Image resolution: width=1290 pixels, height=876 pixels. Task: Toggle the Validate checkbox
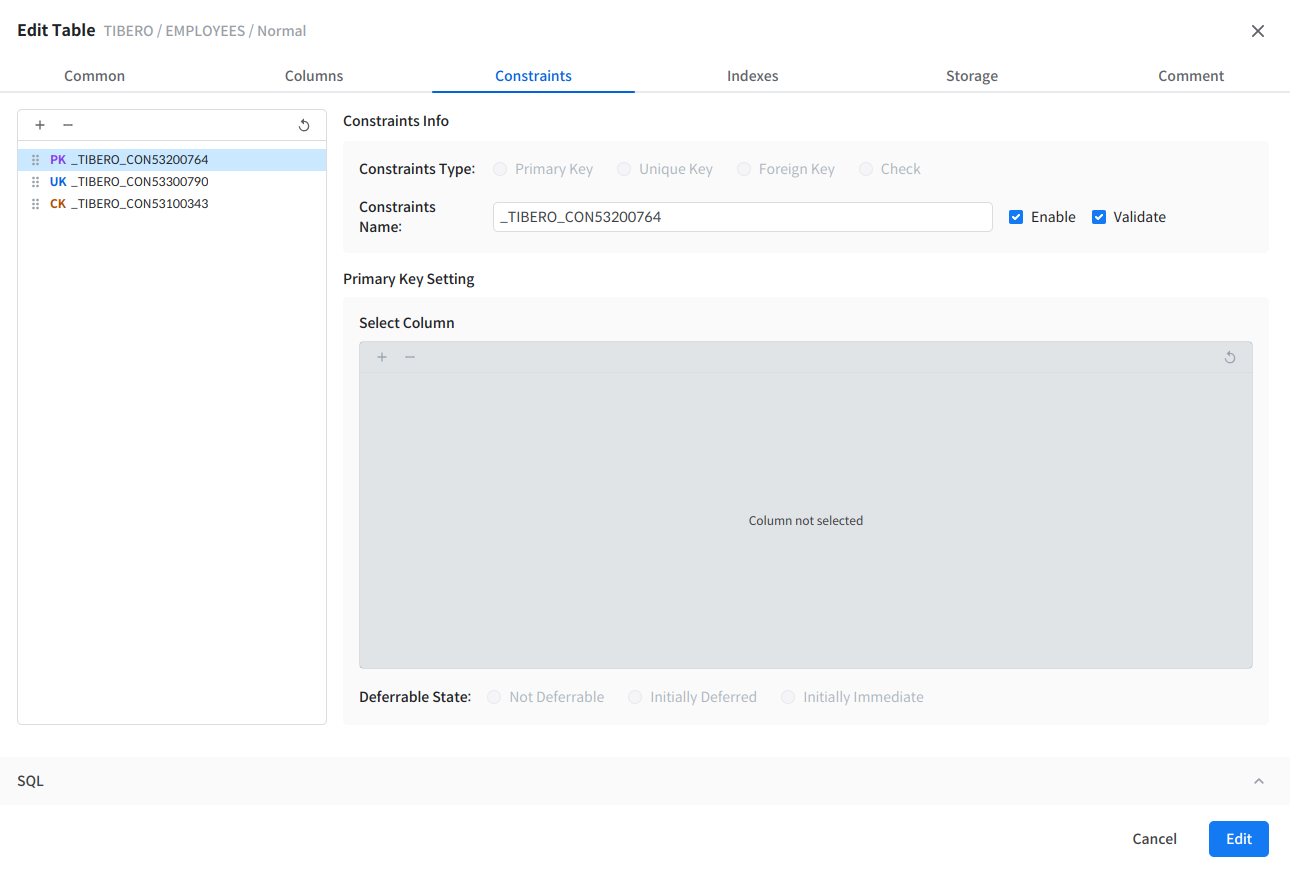(1099, 217)
